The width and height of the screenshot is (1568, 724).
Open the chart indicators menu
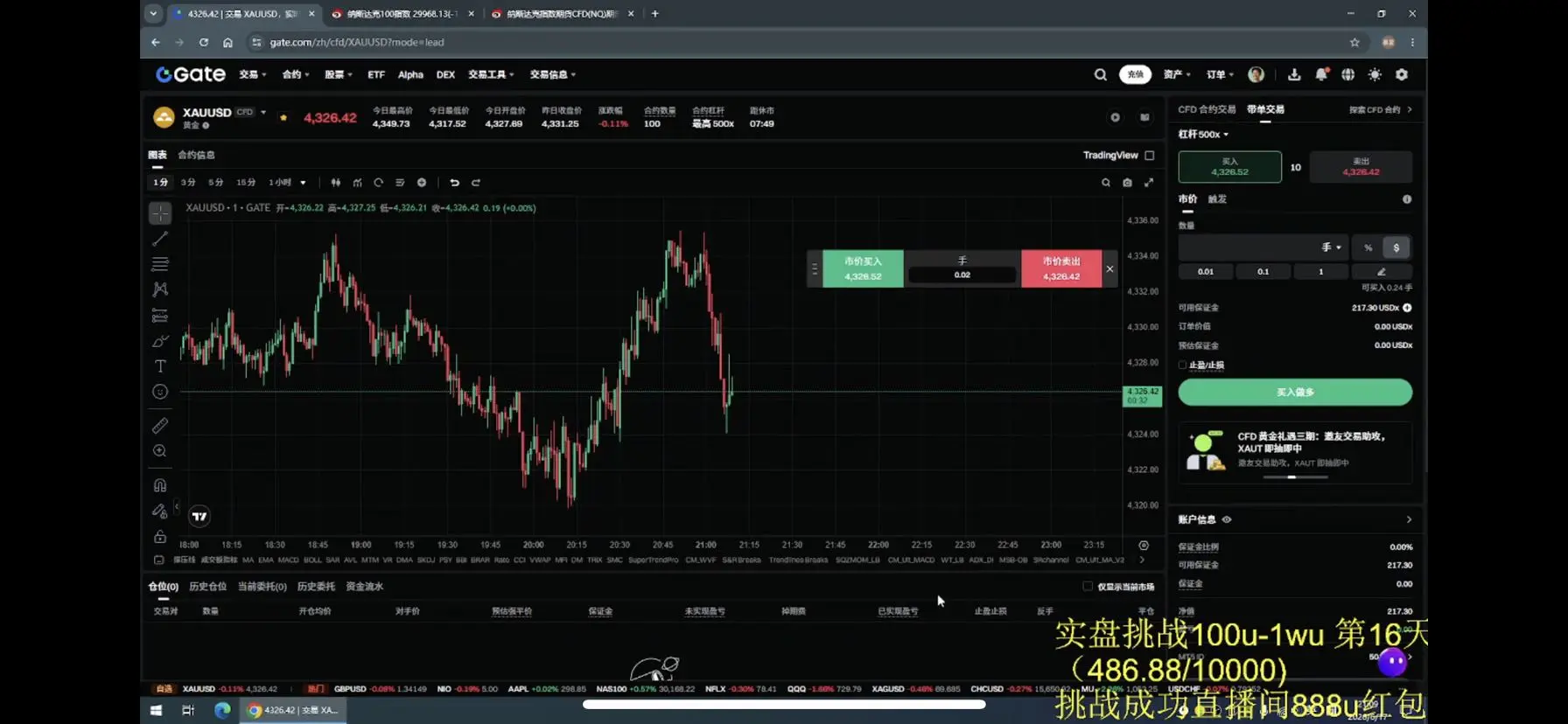tap(357, 183)
